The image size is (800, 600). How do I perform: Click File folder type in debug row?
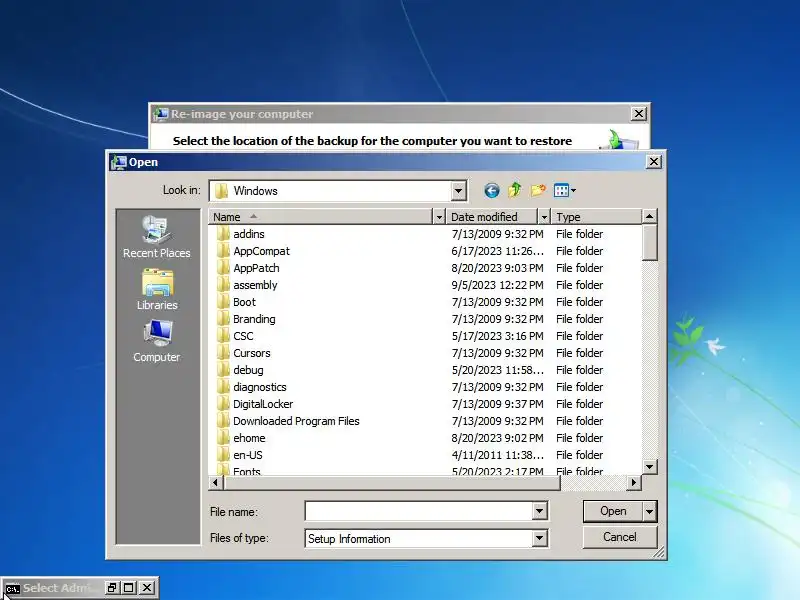coord(580,370)
